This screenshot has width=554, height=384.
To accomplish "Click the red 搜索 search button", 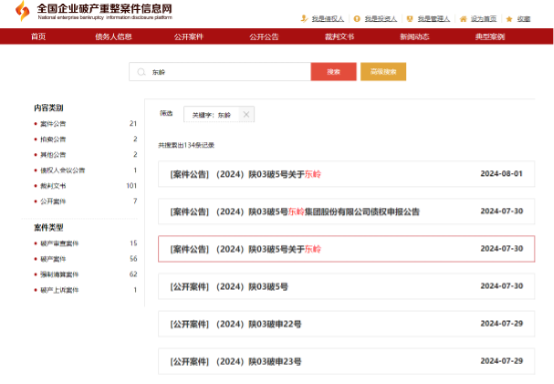I will [334, 72].
